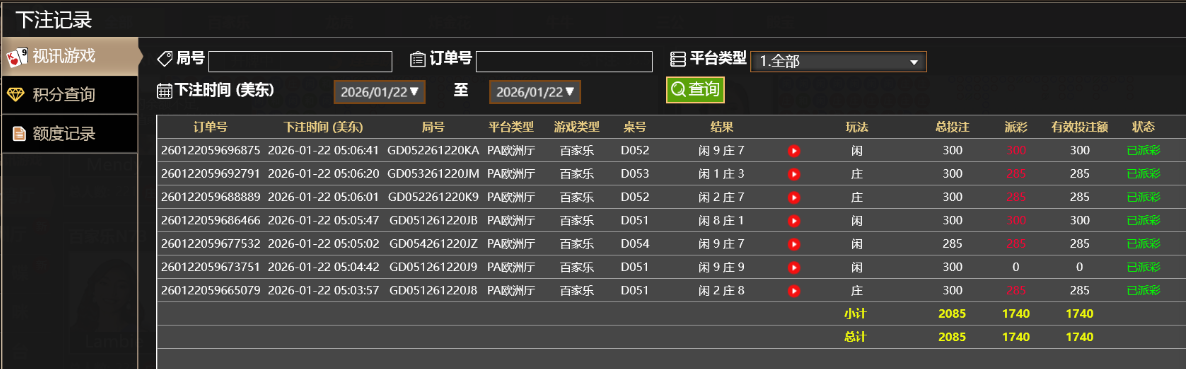Click round number GD051261220JB
This screenshot has height=369, width=1186.
click(x=433, y=221)
